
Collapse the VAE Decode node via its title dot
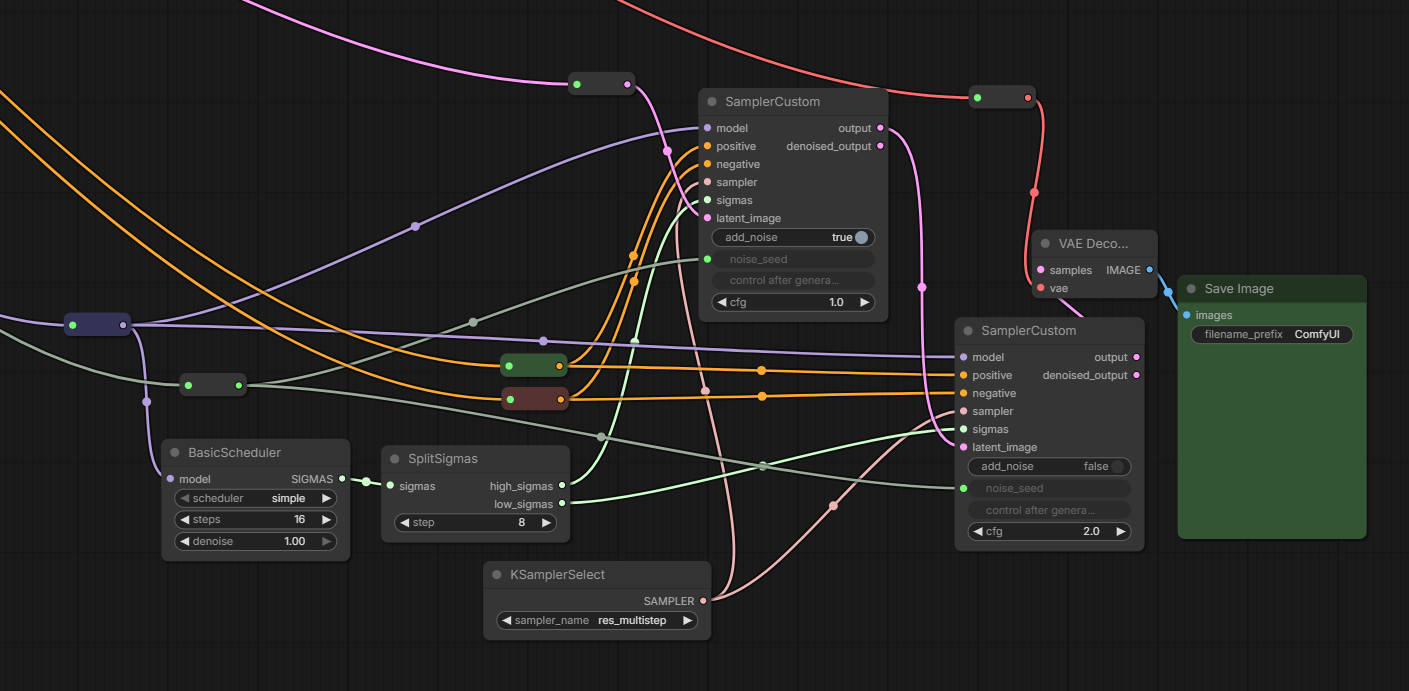[1046, 243]
